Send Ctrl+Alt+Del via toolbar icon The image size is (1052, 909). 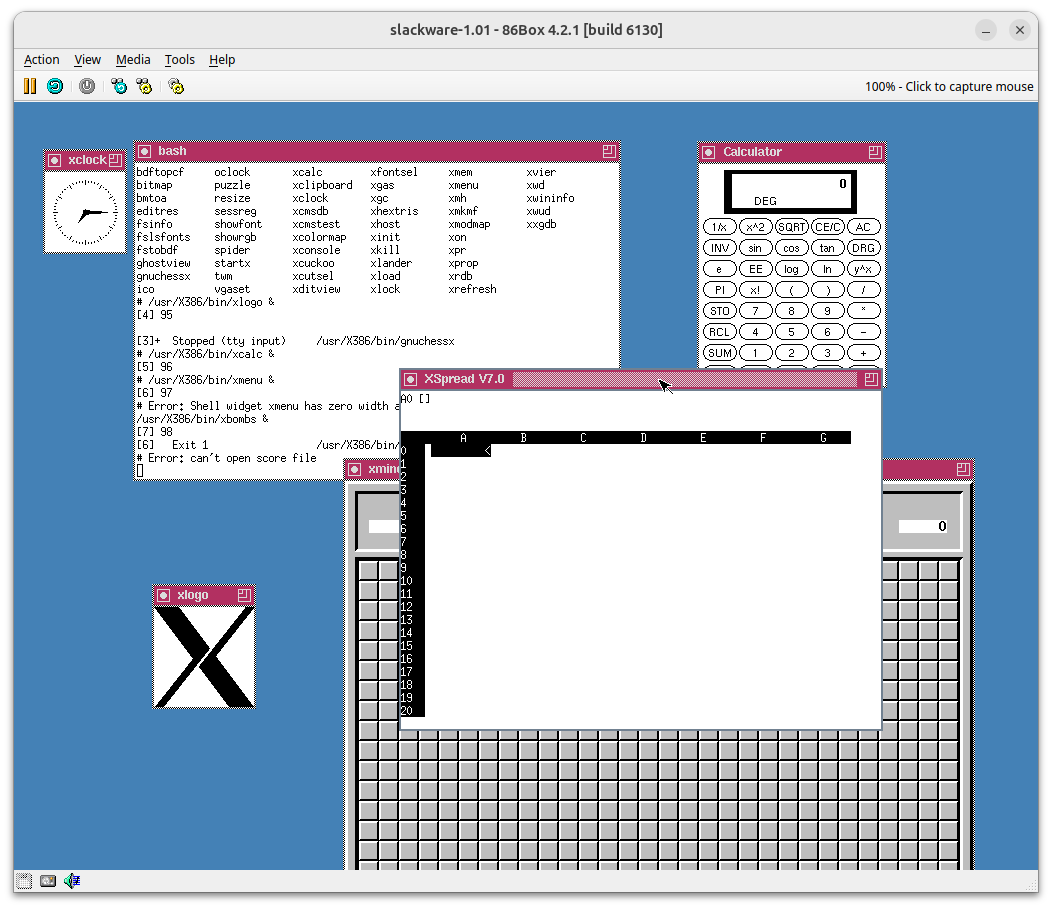[119, 86]
